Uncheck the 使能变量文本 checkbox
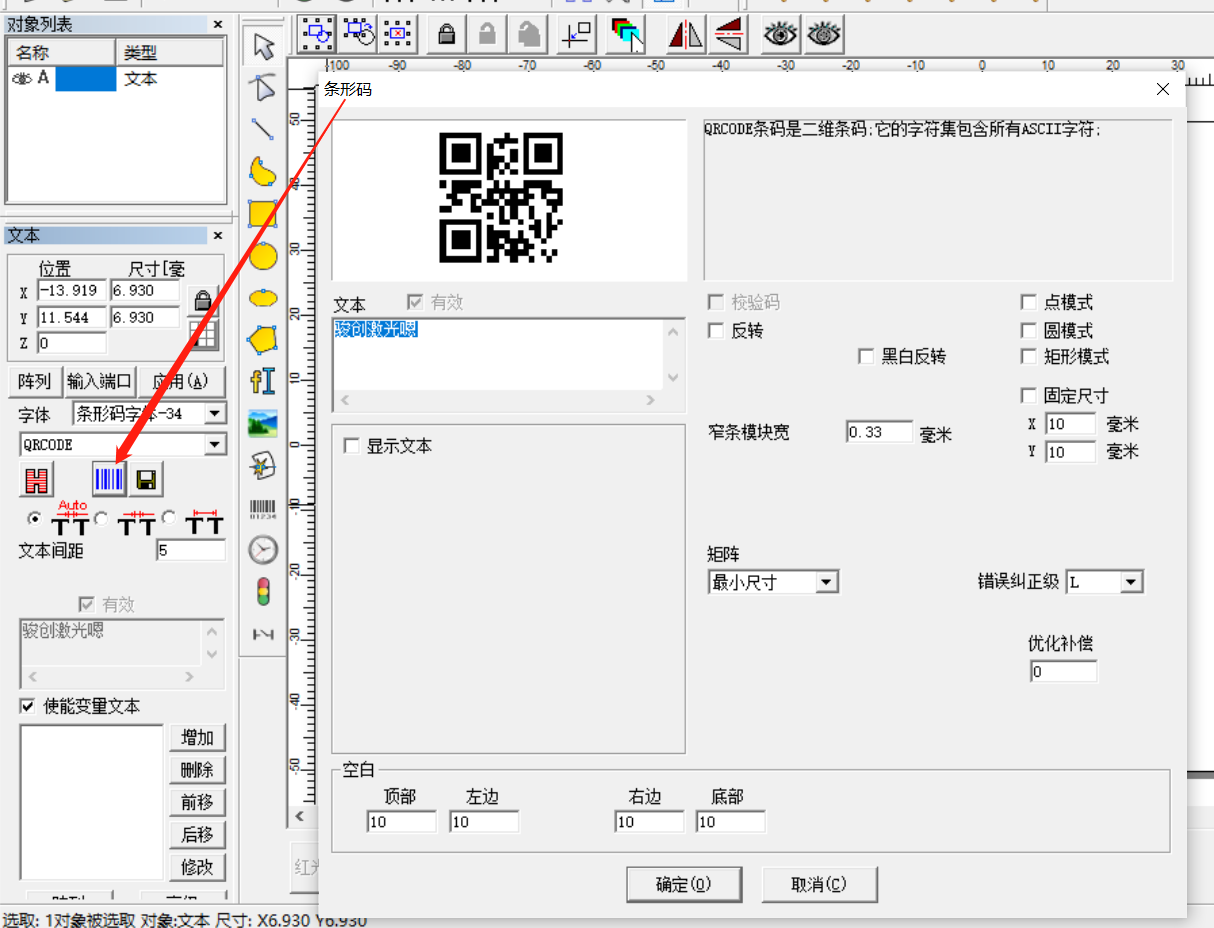 pyautogui.click(x=28, y=706)
